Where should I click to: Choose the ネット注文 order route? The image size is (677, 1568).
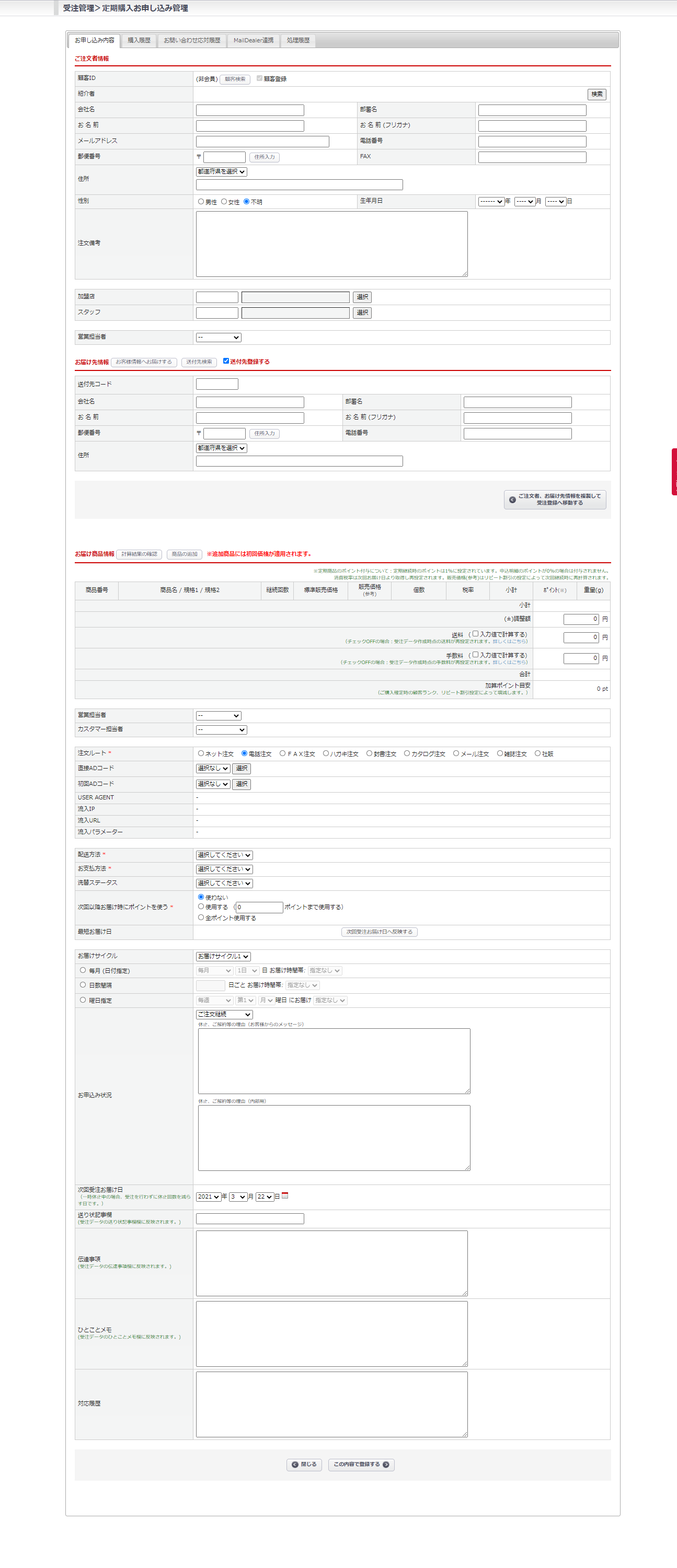click(201, 753)
